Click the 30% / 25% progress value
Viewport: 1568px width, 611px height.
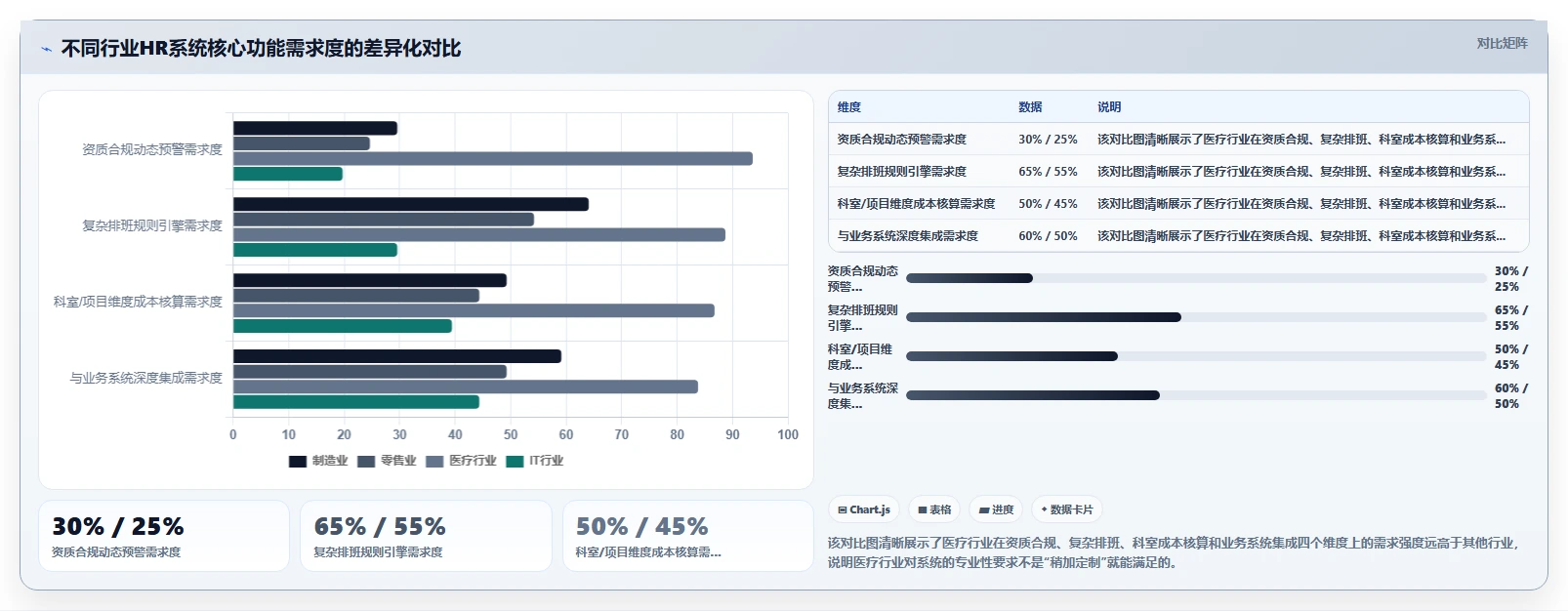click(x=1511, y=279)
